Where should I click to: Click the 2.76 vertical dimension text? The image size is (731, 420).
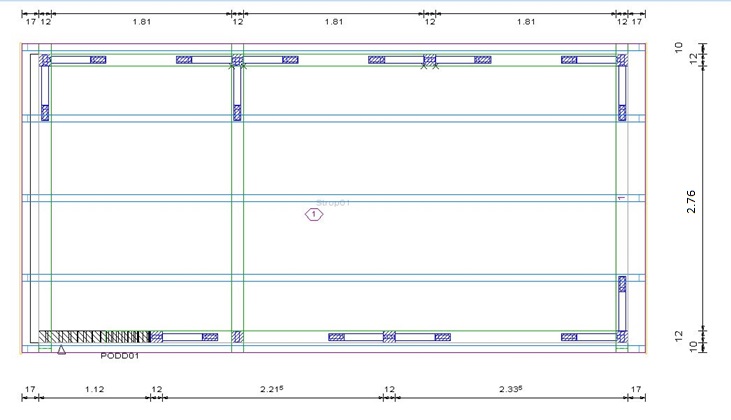[x=706, y=199]
